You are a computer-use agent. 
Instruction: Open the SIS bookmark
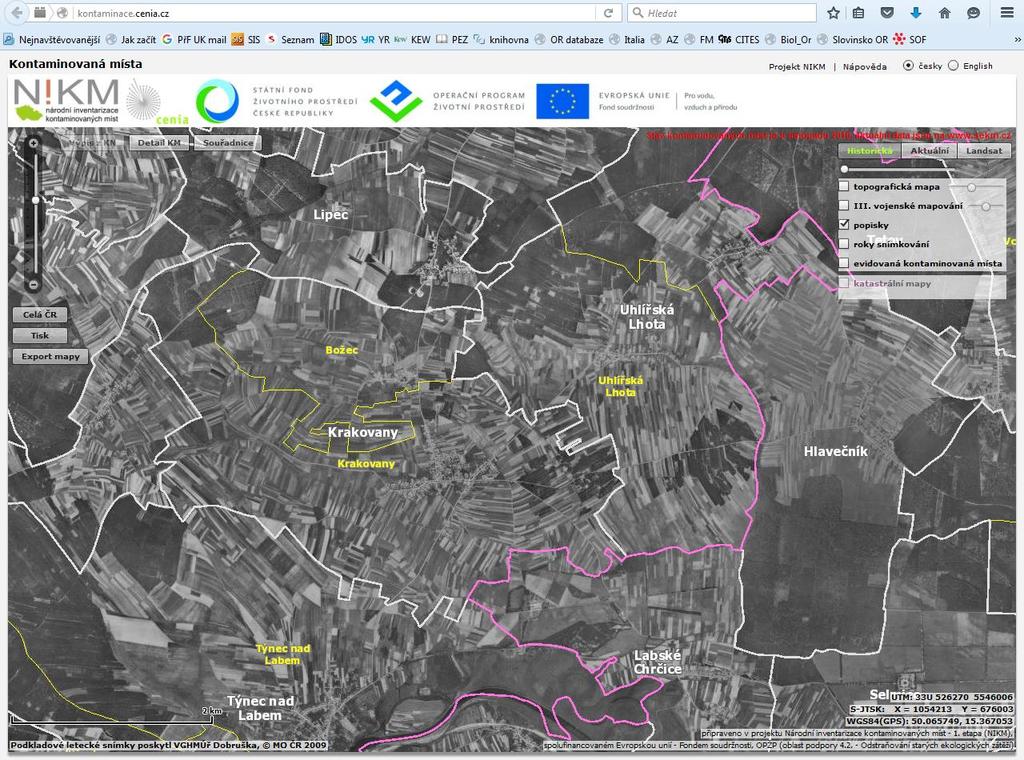pyautogui.click(x=246, y=40)
